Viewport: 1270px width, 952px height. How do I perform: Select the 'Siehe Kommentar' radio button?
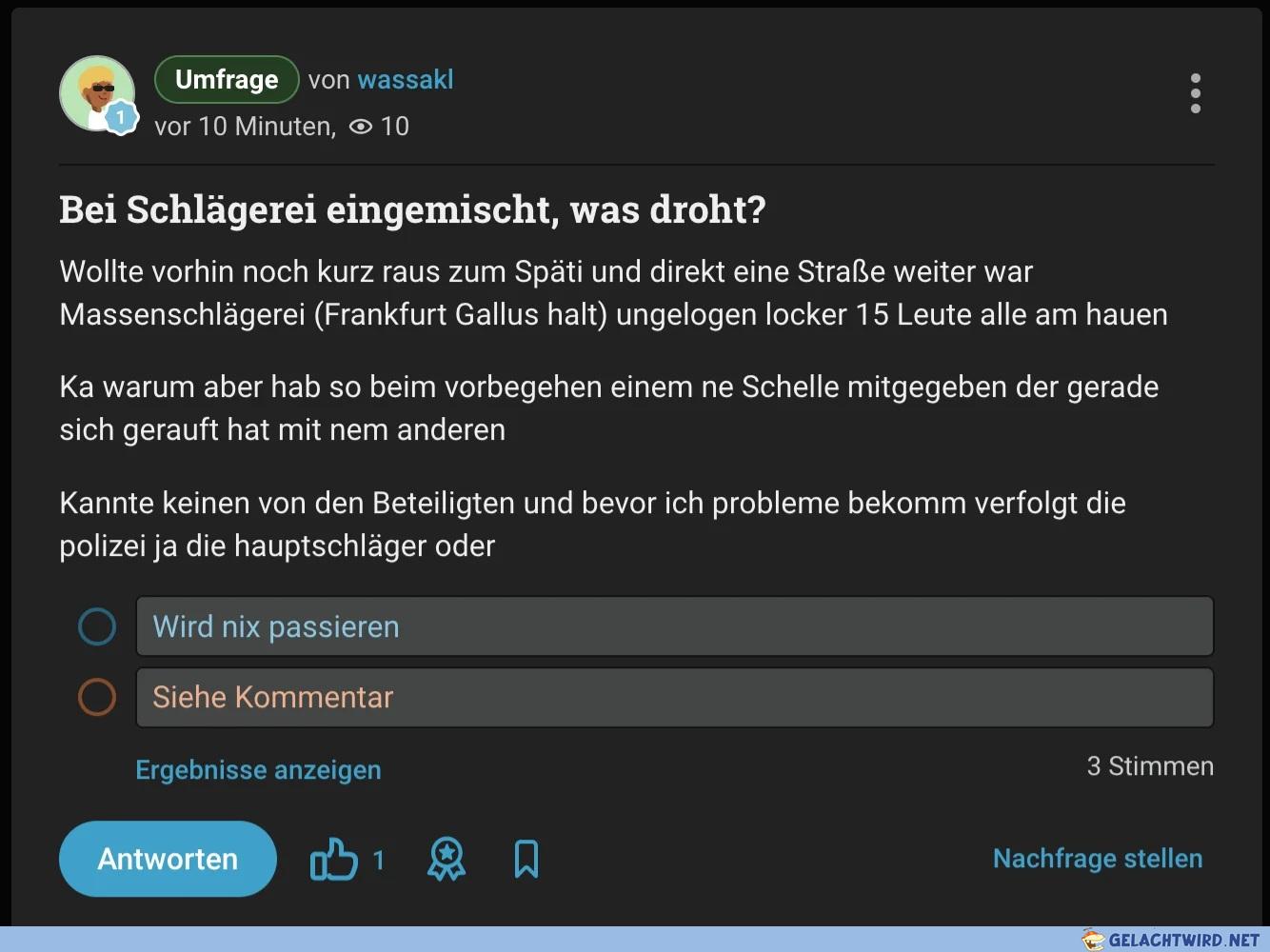click(x=97, y=697)
